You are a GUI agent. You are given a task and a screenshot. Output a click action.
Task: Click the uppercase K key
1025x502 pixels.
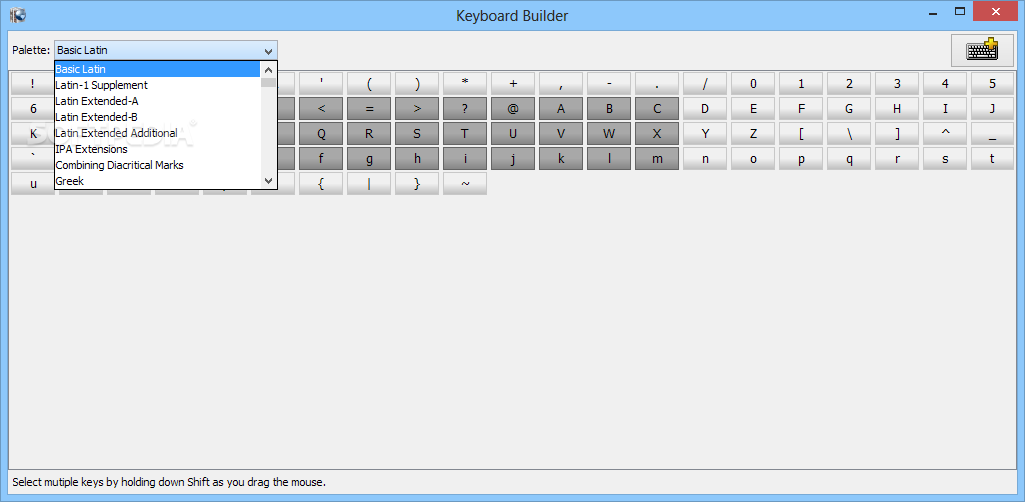point(33,133)
